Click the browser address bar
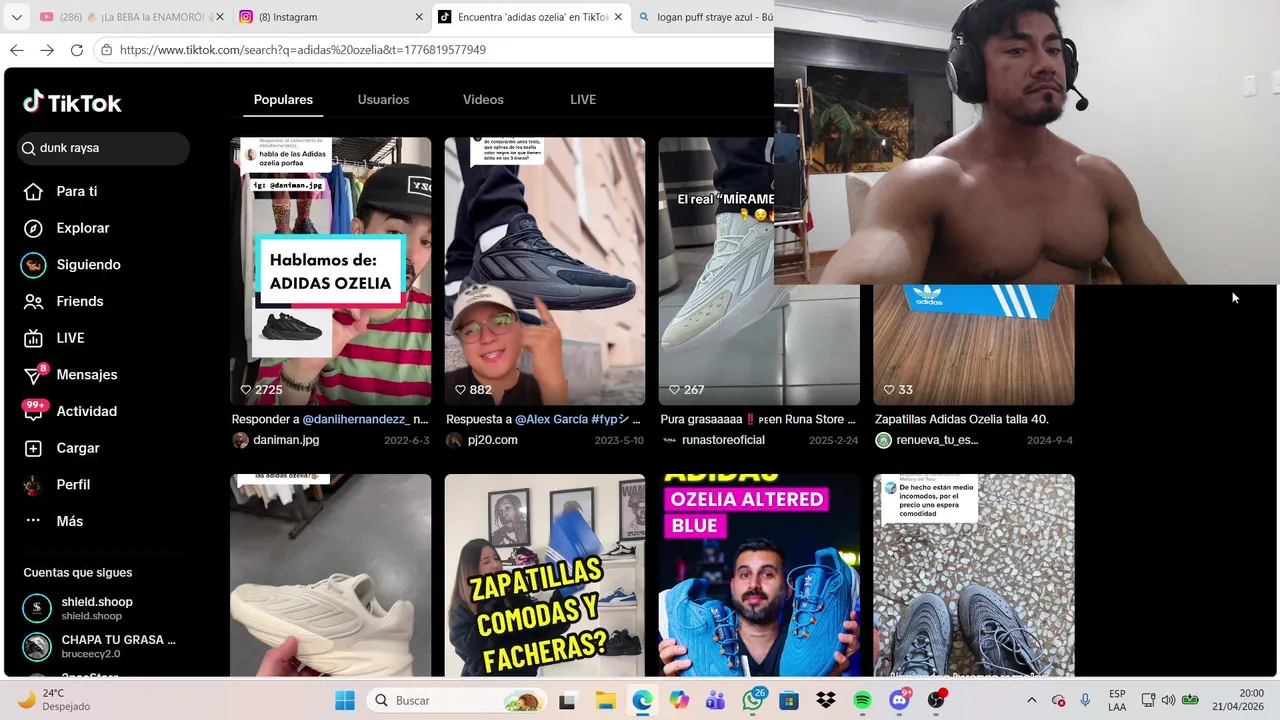This screenshot has height=720, width=1280. click(435, 50)
